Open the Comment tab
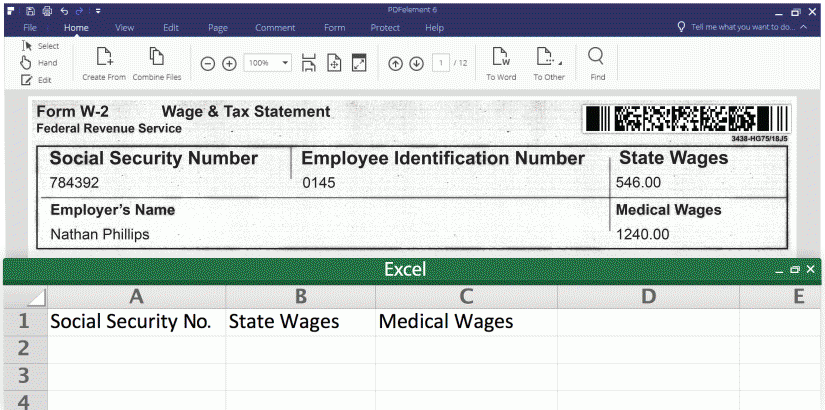 274,28
